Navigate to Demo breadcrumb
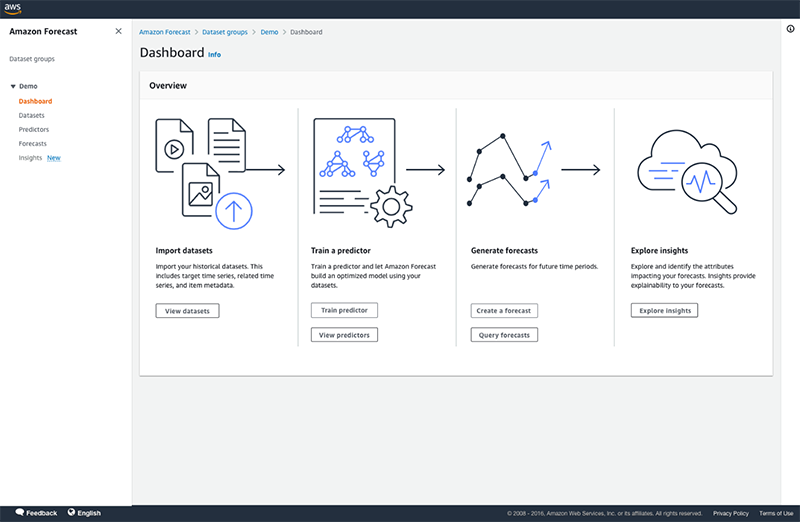This screenshot has height=522, width=800. tap(269, 32)
